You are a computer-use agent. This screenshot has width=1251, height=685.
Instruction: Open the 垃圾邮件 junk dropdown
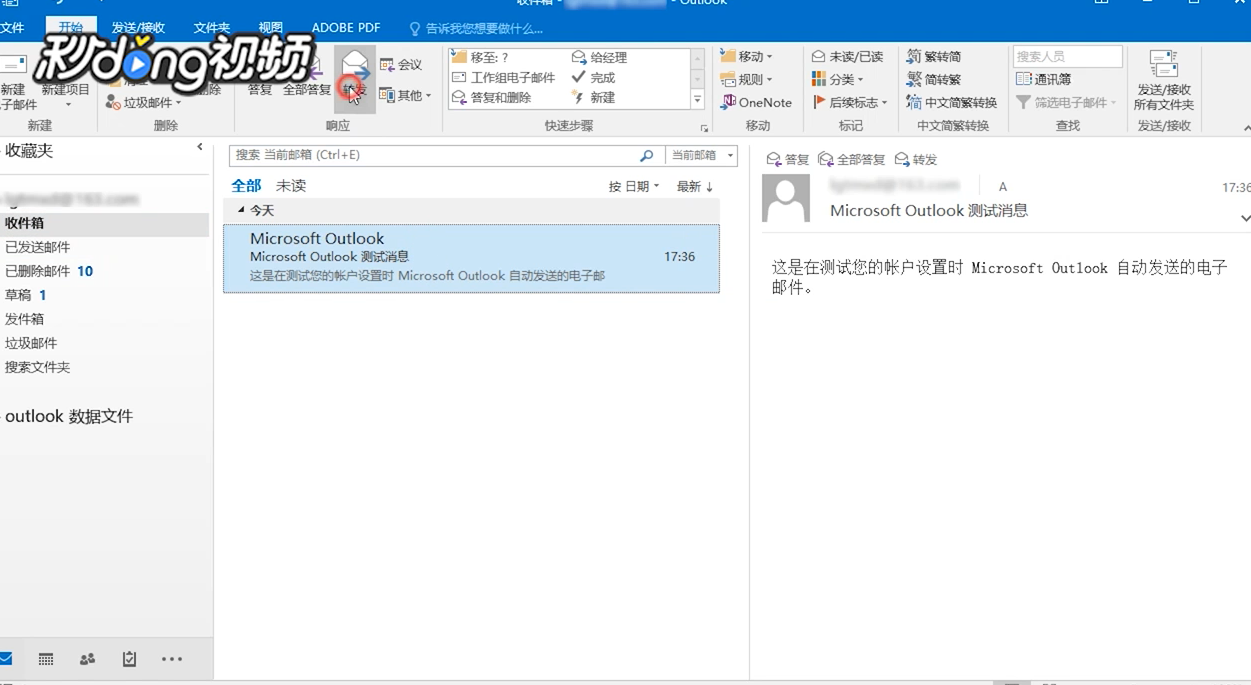pyautogui.click(x=144, y=102)
